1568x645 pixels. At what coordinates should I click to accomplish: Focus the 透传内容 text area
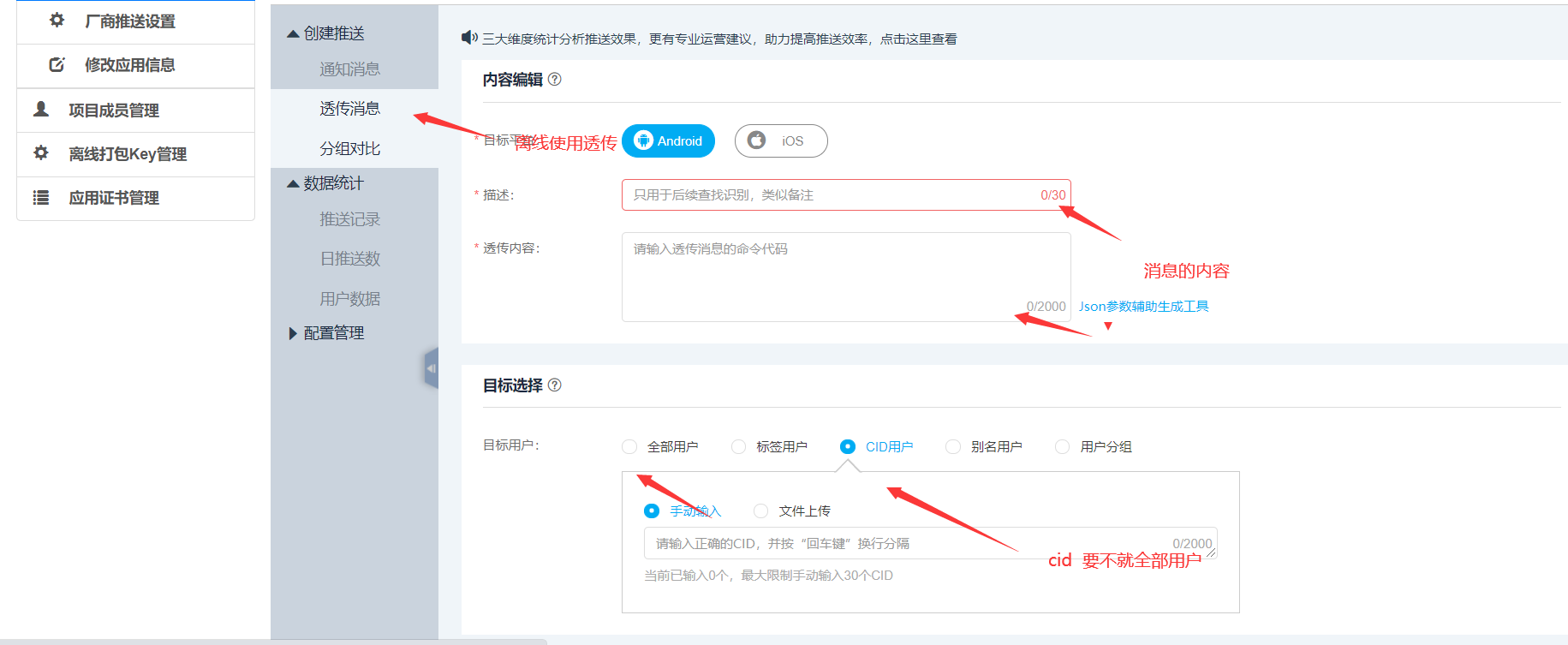point(846,277)
